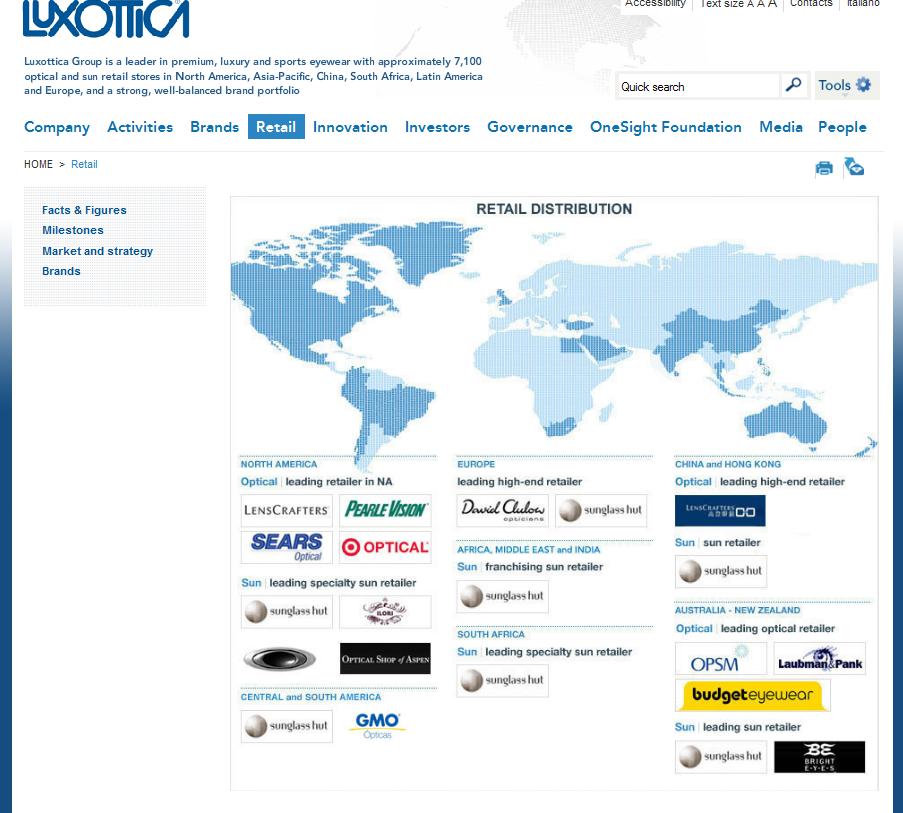Screen dimensions: 903x813
Task: Click the Target Optical logo
Action: [385, 547]
